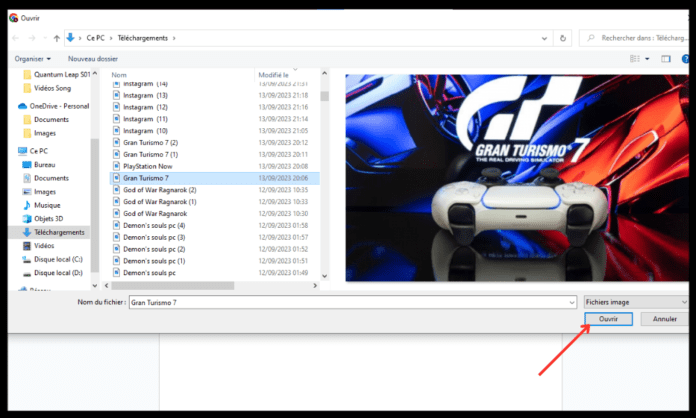The image size is (696, 418).
Task: Click horizontal scrollbar left arrow
Action: click(106, 286)
